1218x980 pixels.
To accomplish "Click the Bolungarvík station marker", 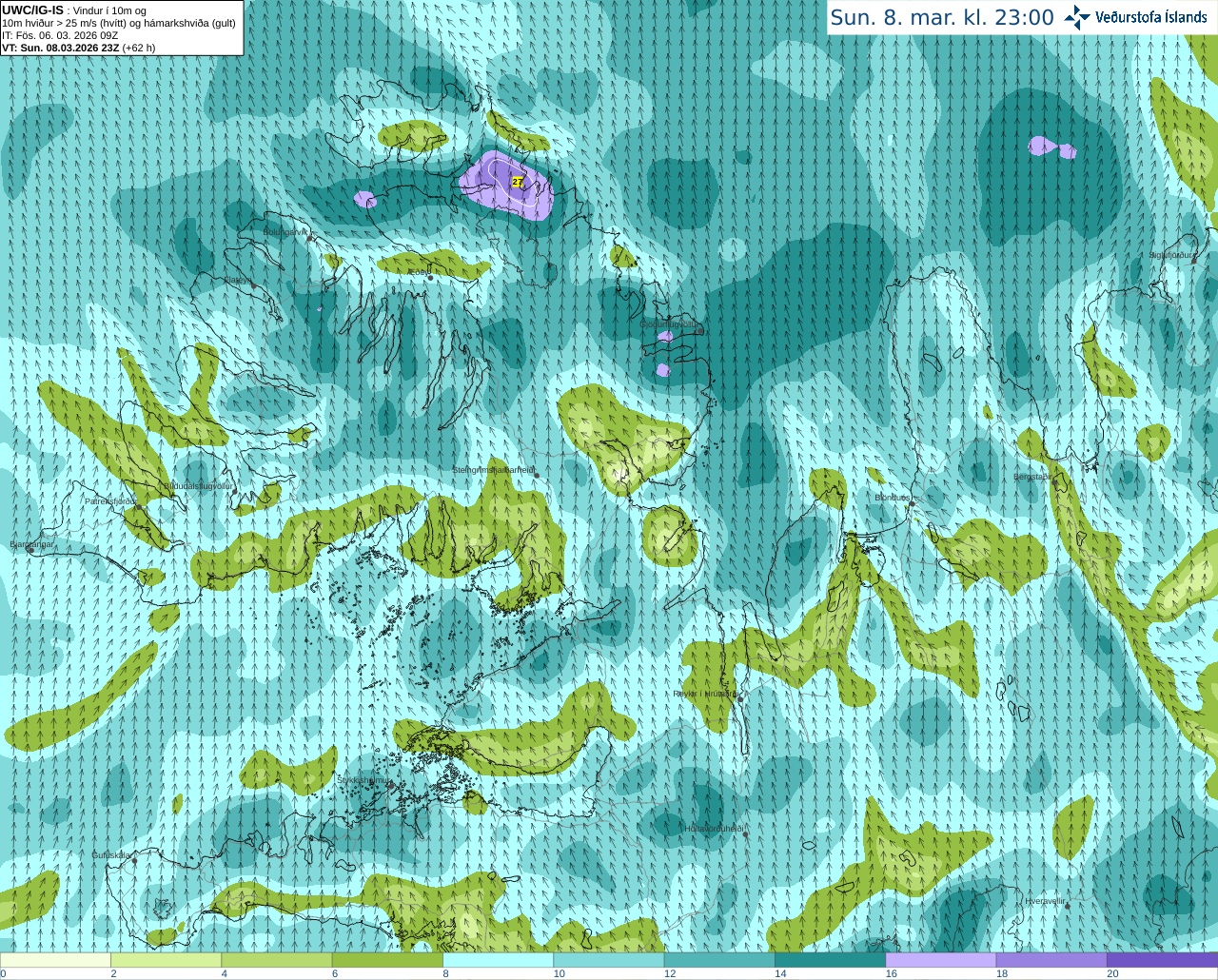I will click(310, 238).
